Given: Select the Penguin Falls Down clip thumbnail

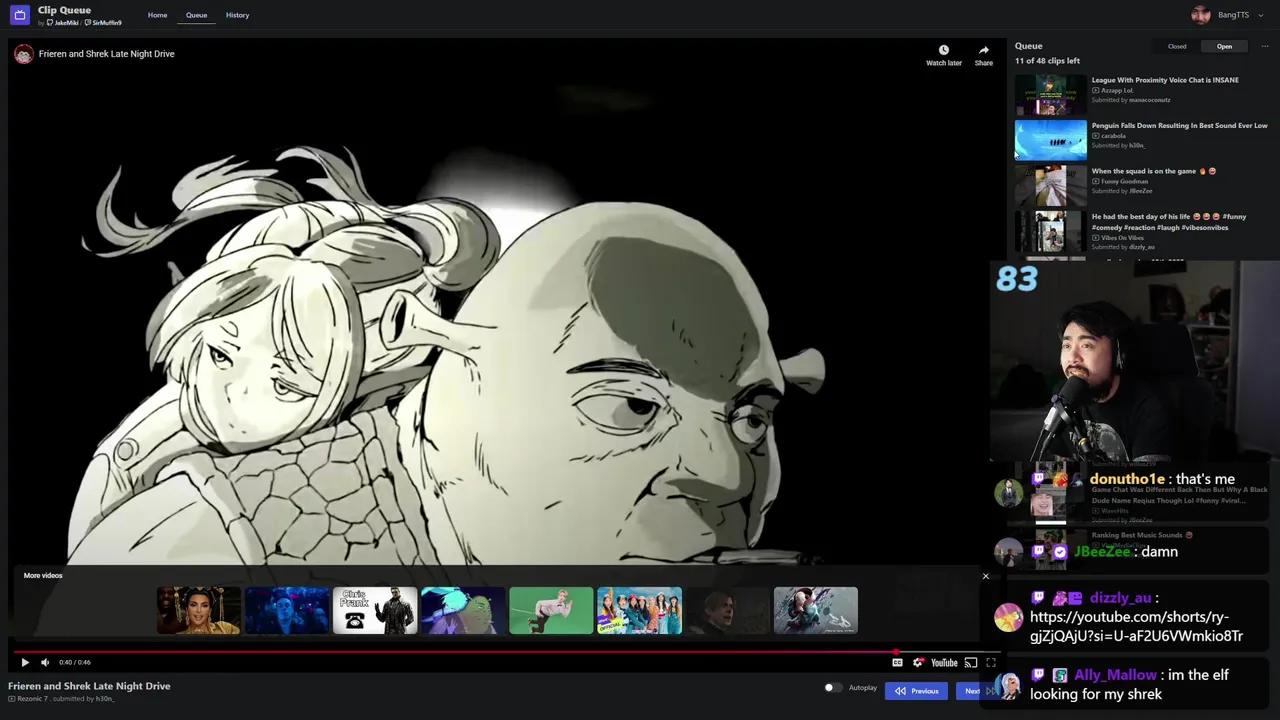Looking at the screenshot, I should pyautogui.click(x=1050, y=140).
